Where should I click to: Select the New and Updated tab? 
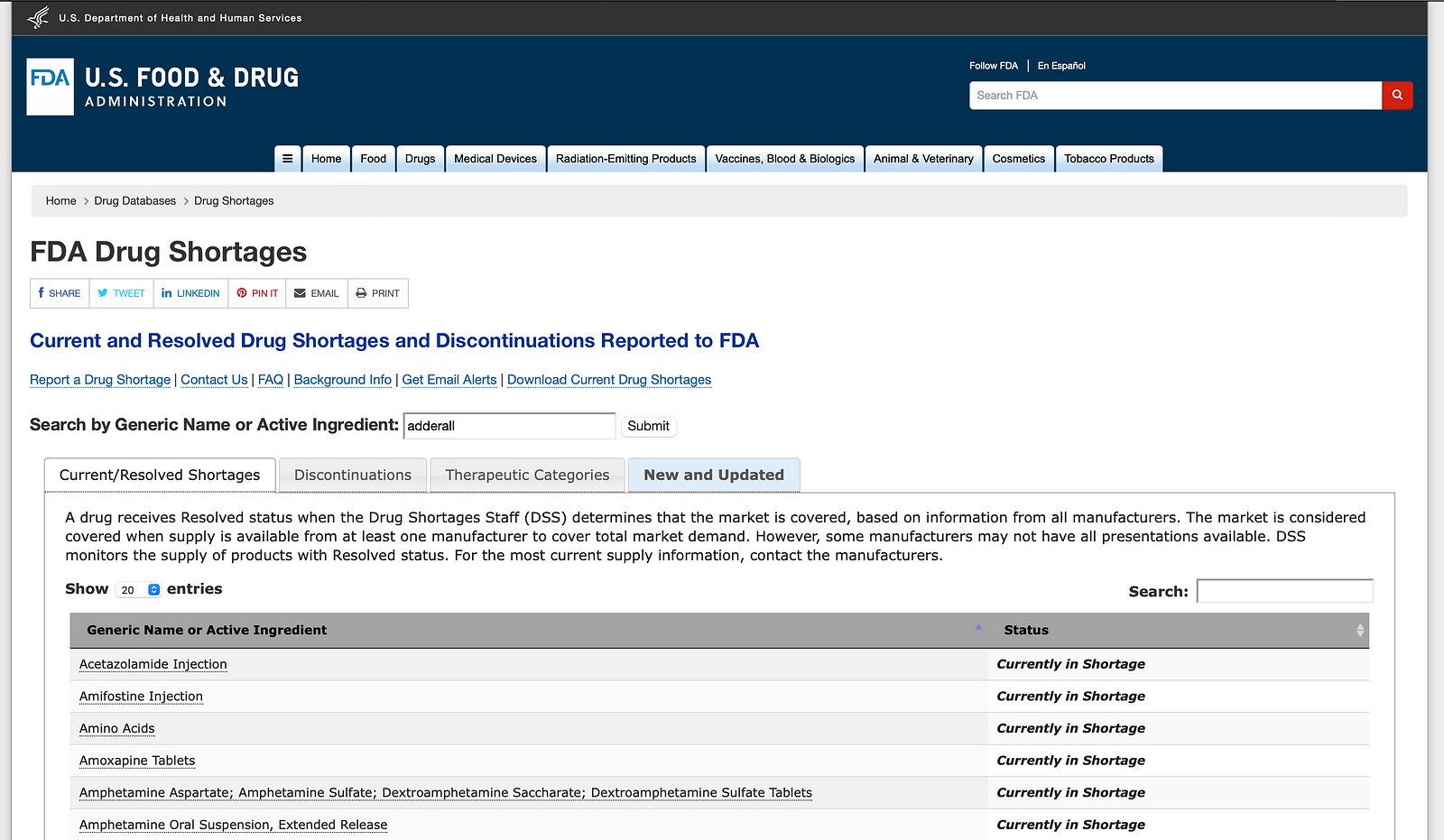tap(714, 475)
